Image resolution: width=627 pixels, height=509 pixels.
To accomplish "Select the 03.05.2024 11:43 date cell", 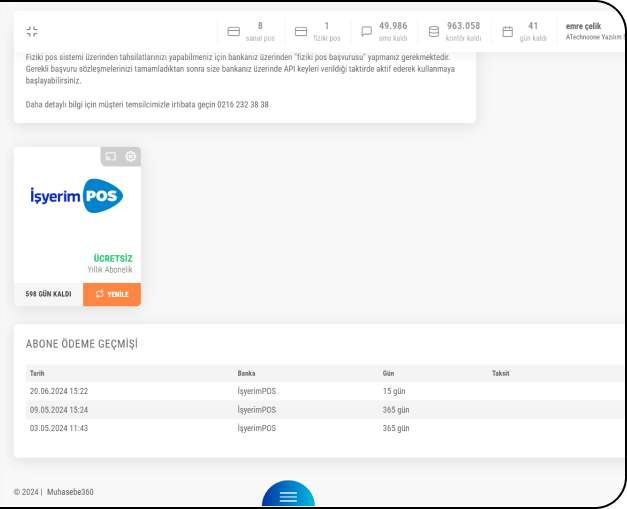I will [59, 428].
